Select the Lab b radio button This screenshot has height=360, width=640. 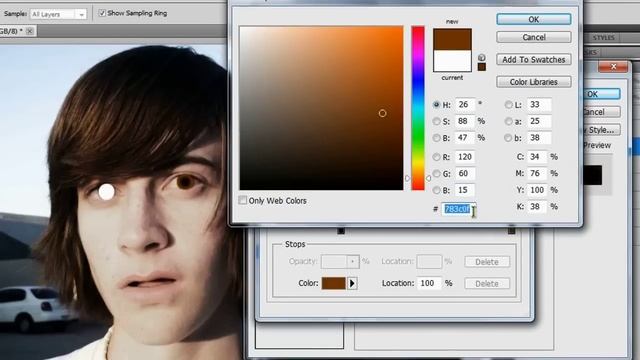click(509, 138)
